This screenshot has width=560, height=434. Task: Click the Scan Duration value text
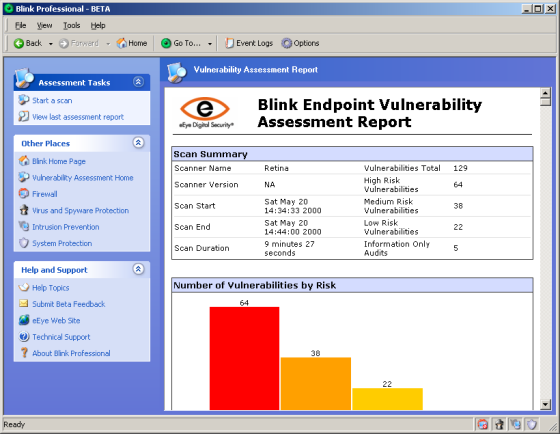pos(290,248)
